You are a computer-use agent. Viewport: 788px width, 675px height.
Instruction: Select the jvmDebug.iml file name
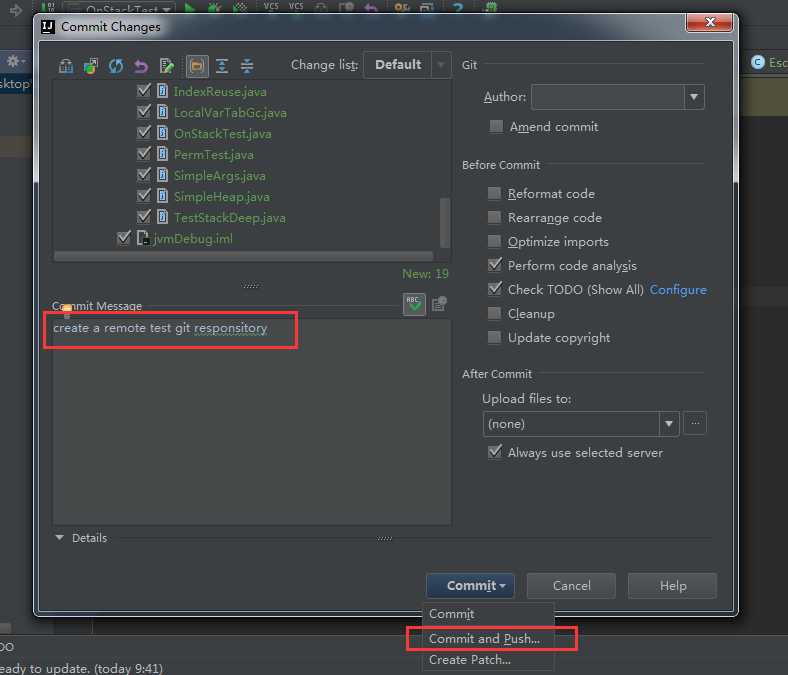(x=193, y=239)
